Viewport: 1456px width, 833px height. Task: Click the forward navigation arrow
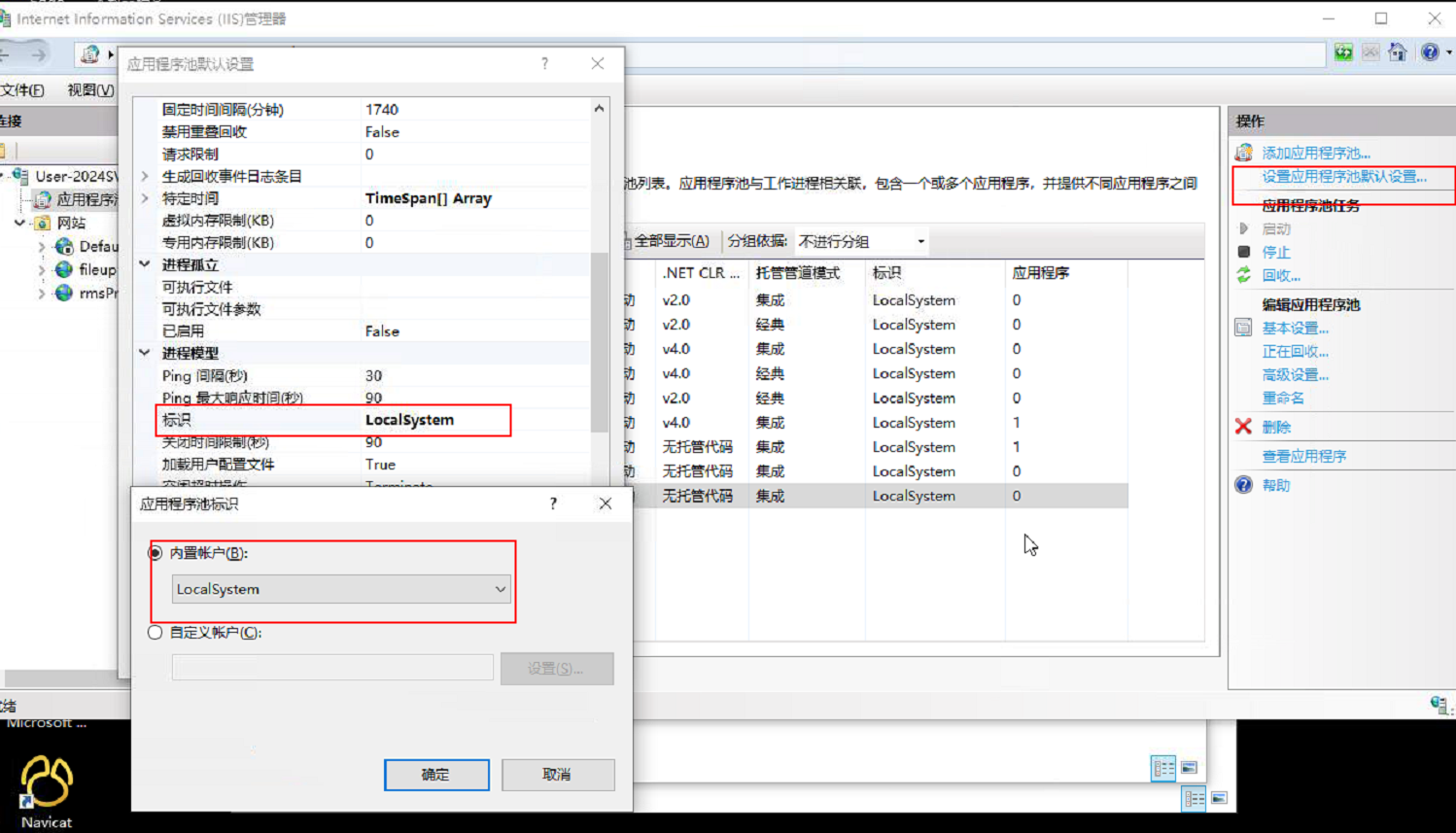click(38, 54)
